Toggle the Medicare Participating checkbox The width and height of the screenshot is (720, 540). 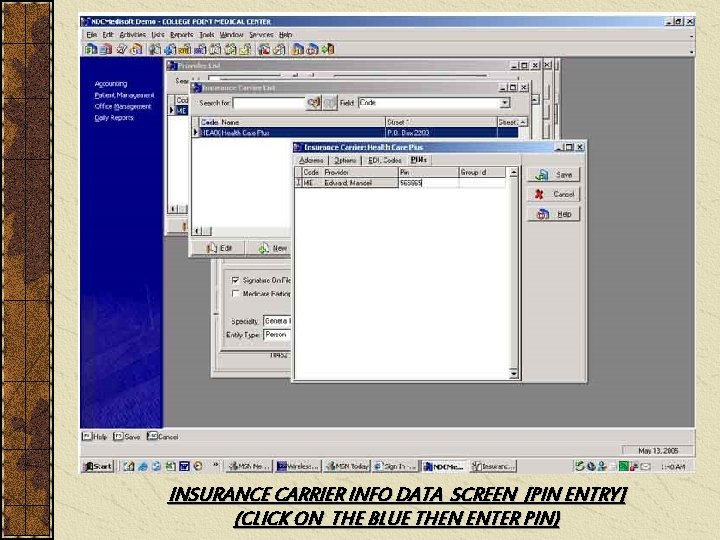pos(236,293)
